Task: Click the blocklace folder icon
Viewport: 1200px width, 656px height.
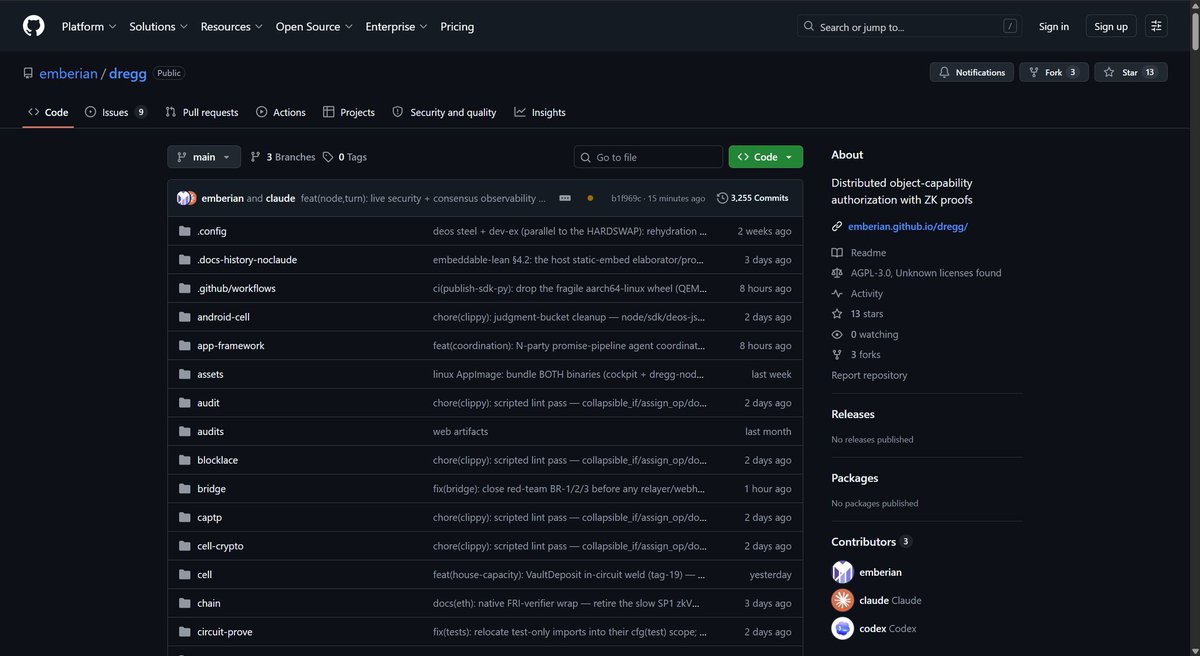Action: [184, 460]
